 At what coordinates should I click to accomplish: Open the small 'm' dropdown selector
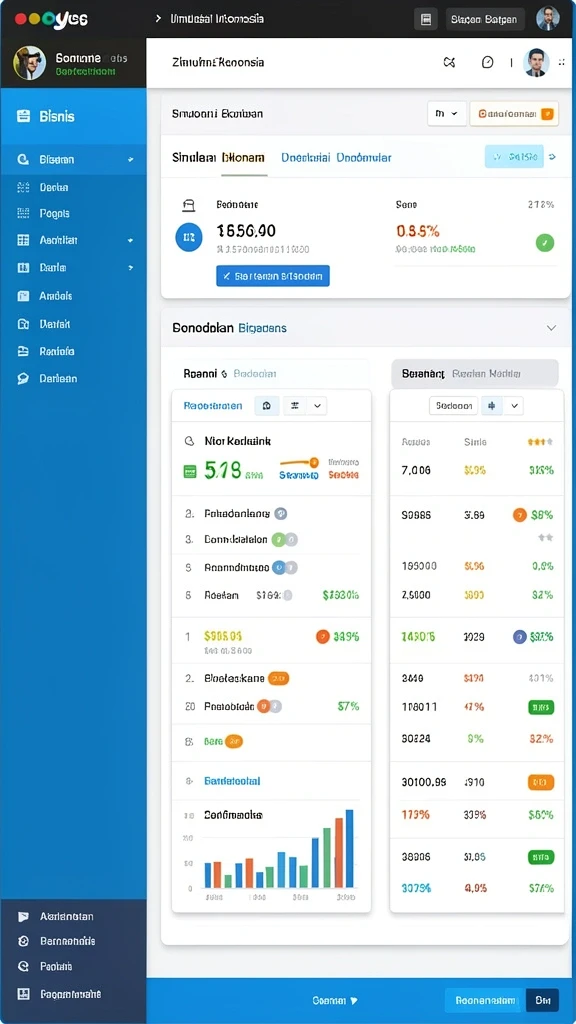click(x=447, y=114)
